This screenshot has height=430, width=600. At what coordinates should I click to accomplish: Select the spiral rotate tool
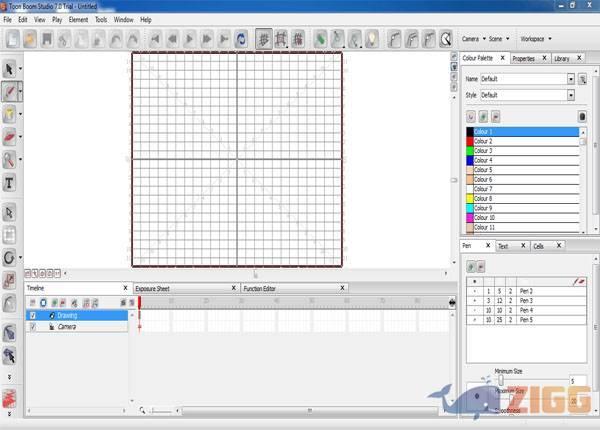[9, 257]
